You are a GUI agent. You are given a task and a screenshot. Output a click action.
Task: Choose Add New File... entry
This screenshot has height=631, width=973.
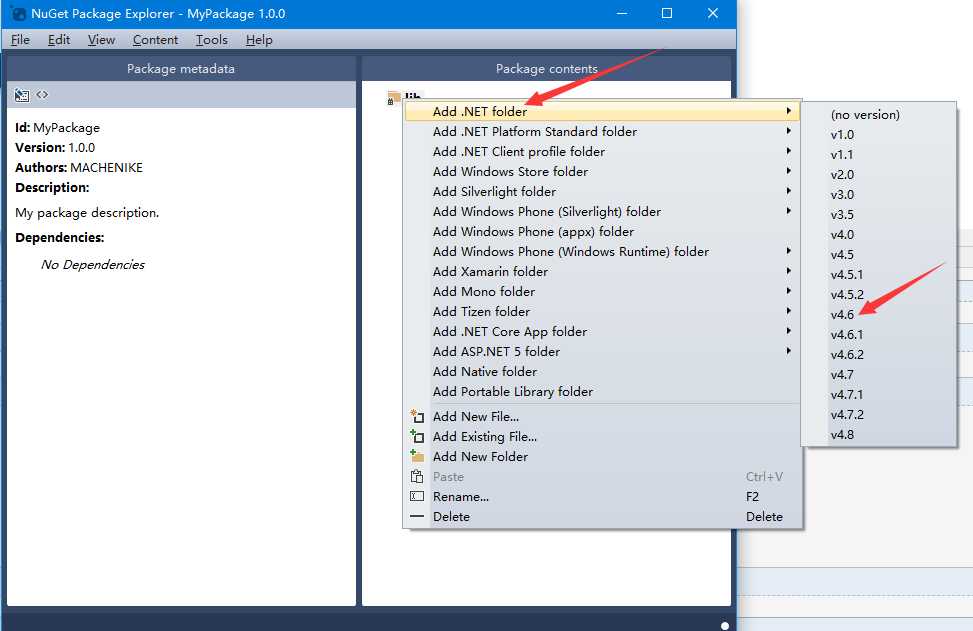coord(602,416)
